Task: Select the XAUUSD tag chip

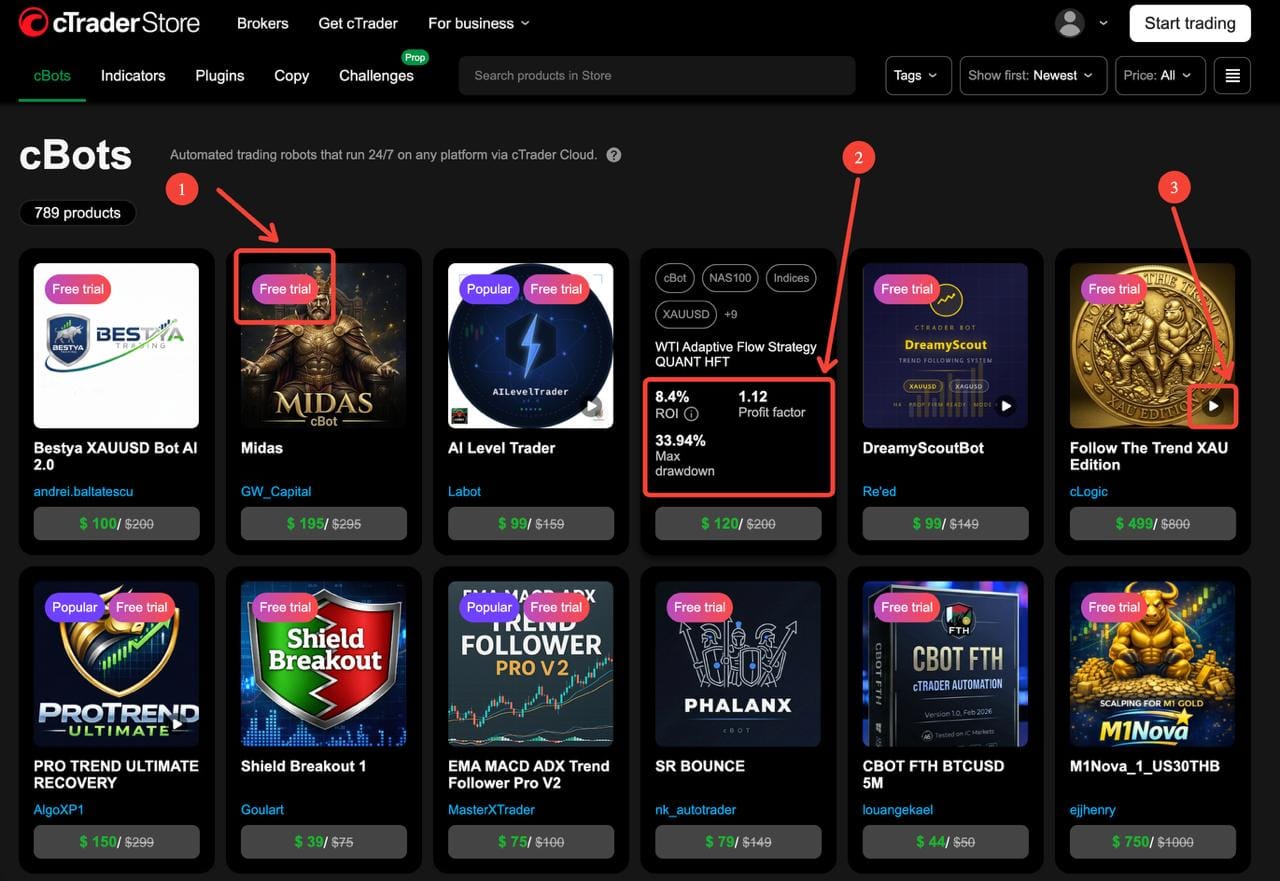Action: click(686, 314)
